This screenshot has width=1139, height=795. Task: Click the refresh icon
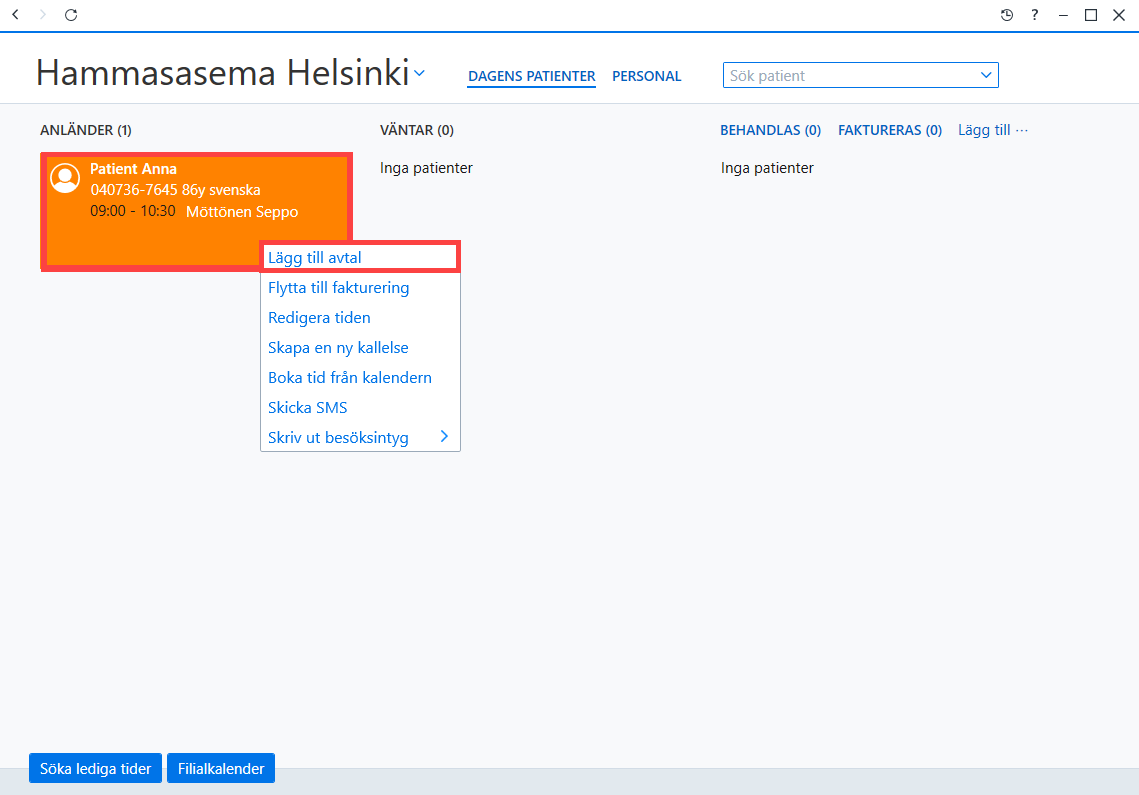click(x=70, y=15)
